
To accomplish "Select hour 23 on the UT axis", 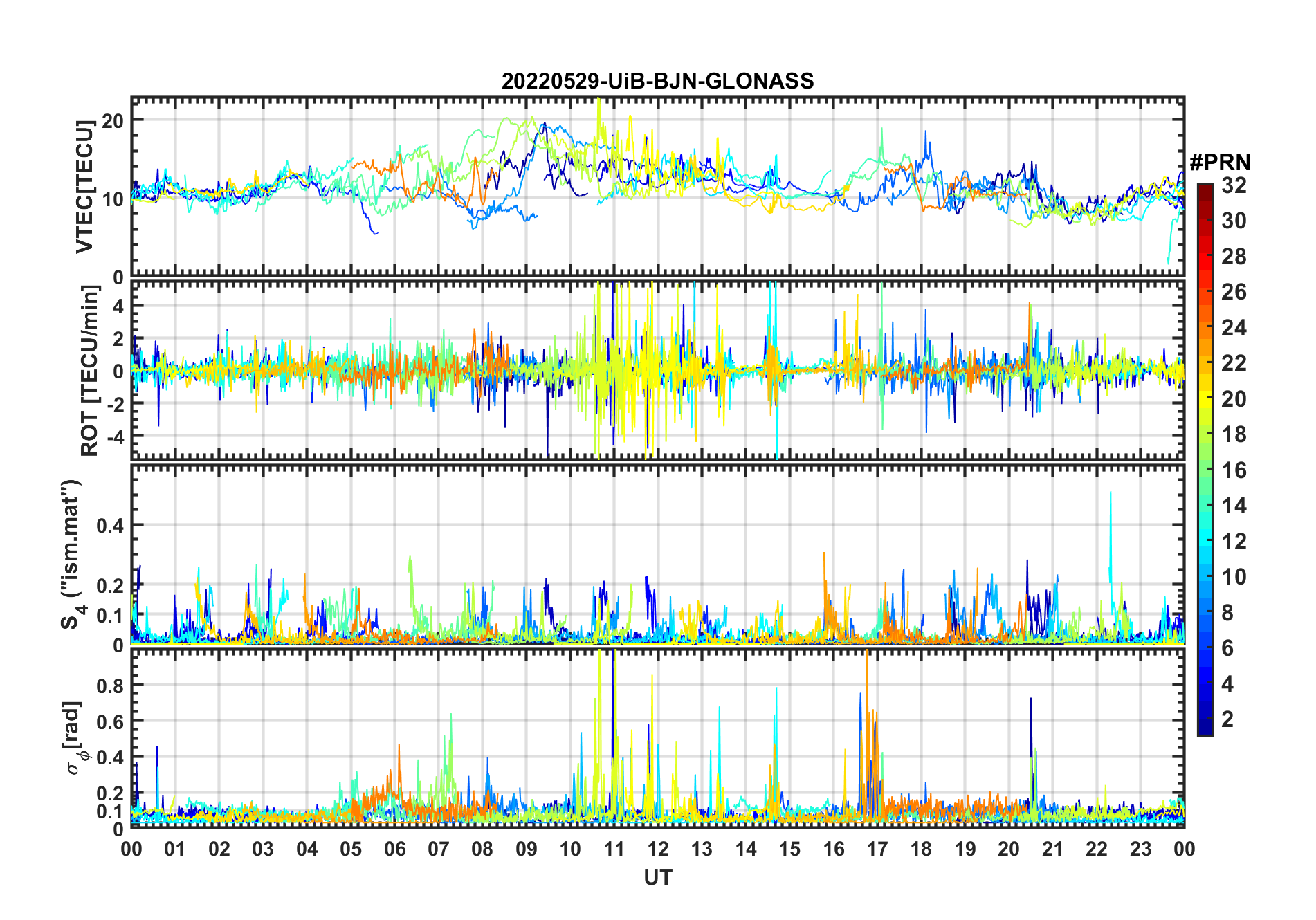I will coord(1140,849).
